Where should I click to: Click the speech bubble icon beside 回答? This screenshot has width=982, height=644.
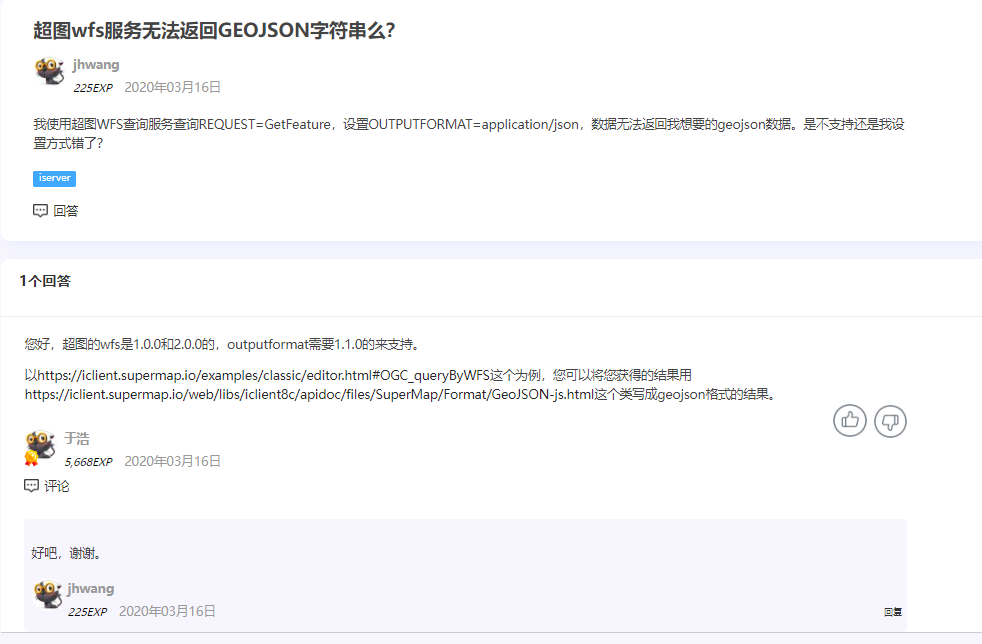click(40, 210)
